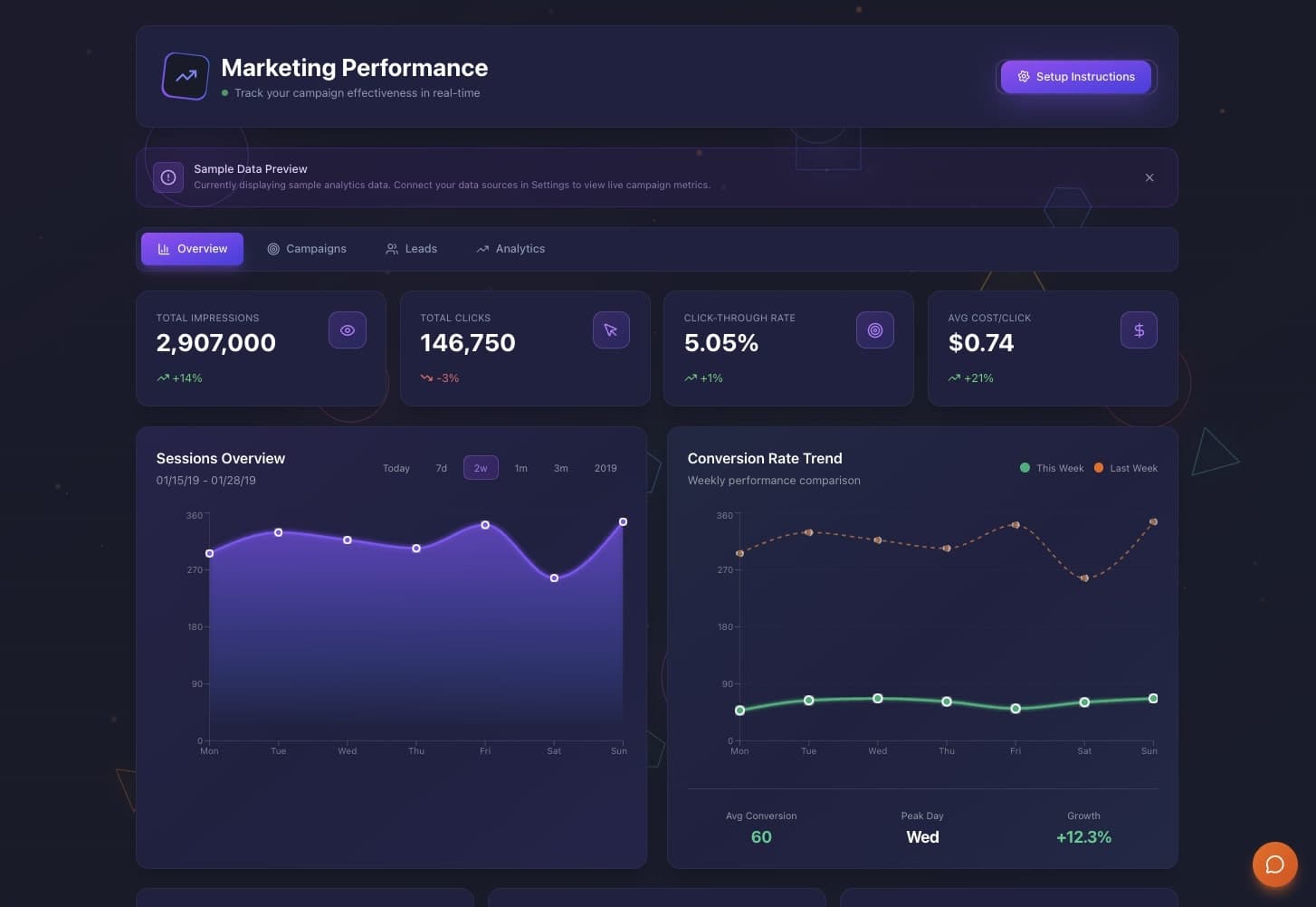The height and width of the screenshot is (907, 1316).
Task: Go to the Analytics tab
Action: pos(510,249)
